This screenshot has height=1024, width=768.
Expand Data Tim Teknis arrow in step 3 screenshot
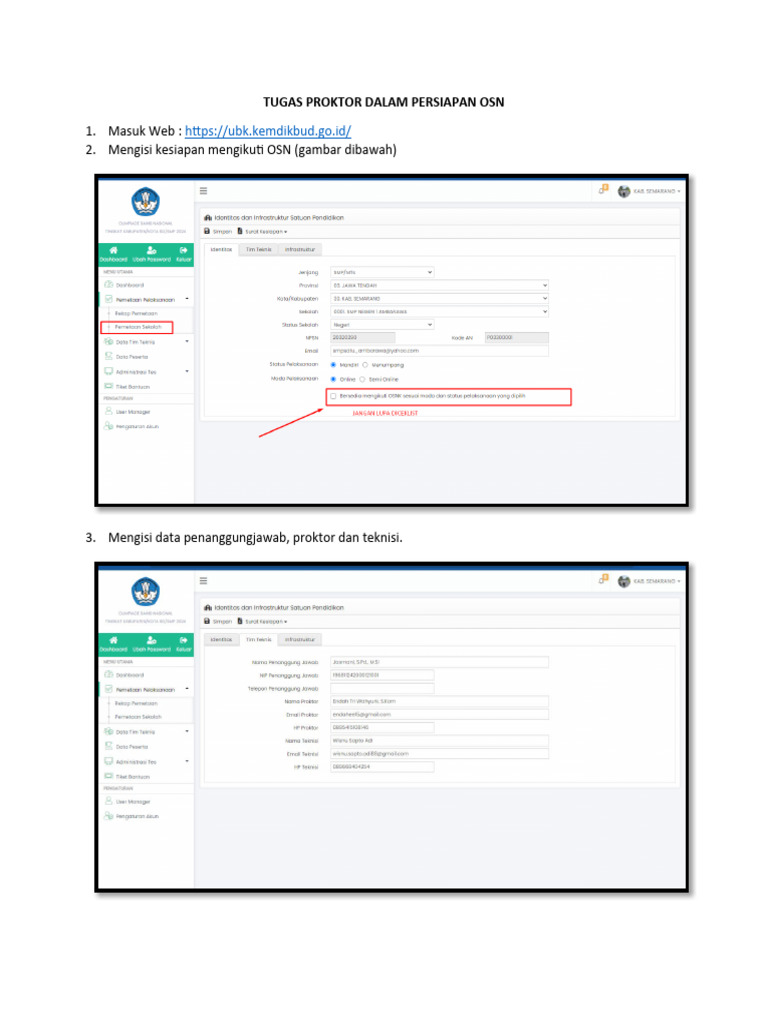click(x=187, y=731)
